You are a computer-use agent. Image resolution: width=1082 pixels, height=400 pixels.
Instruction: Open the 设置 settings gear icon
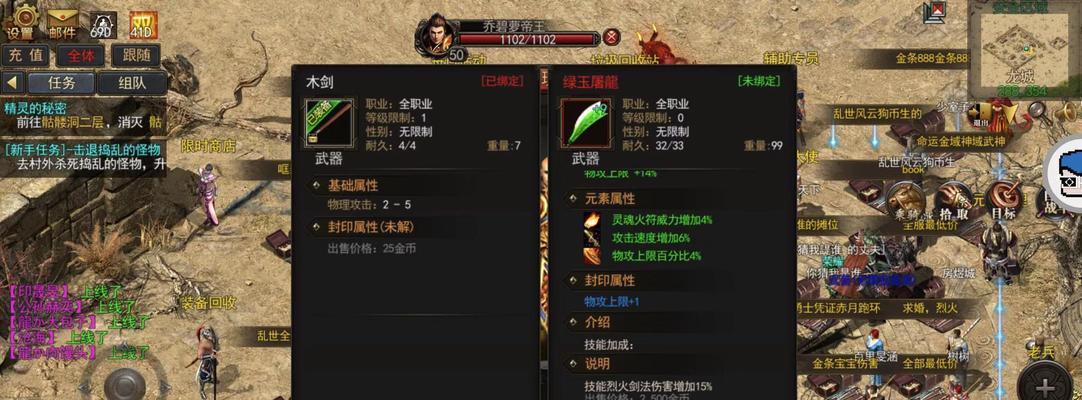[23, 21]
